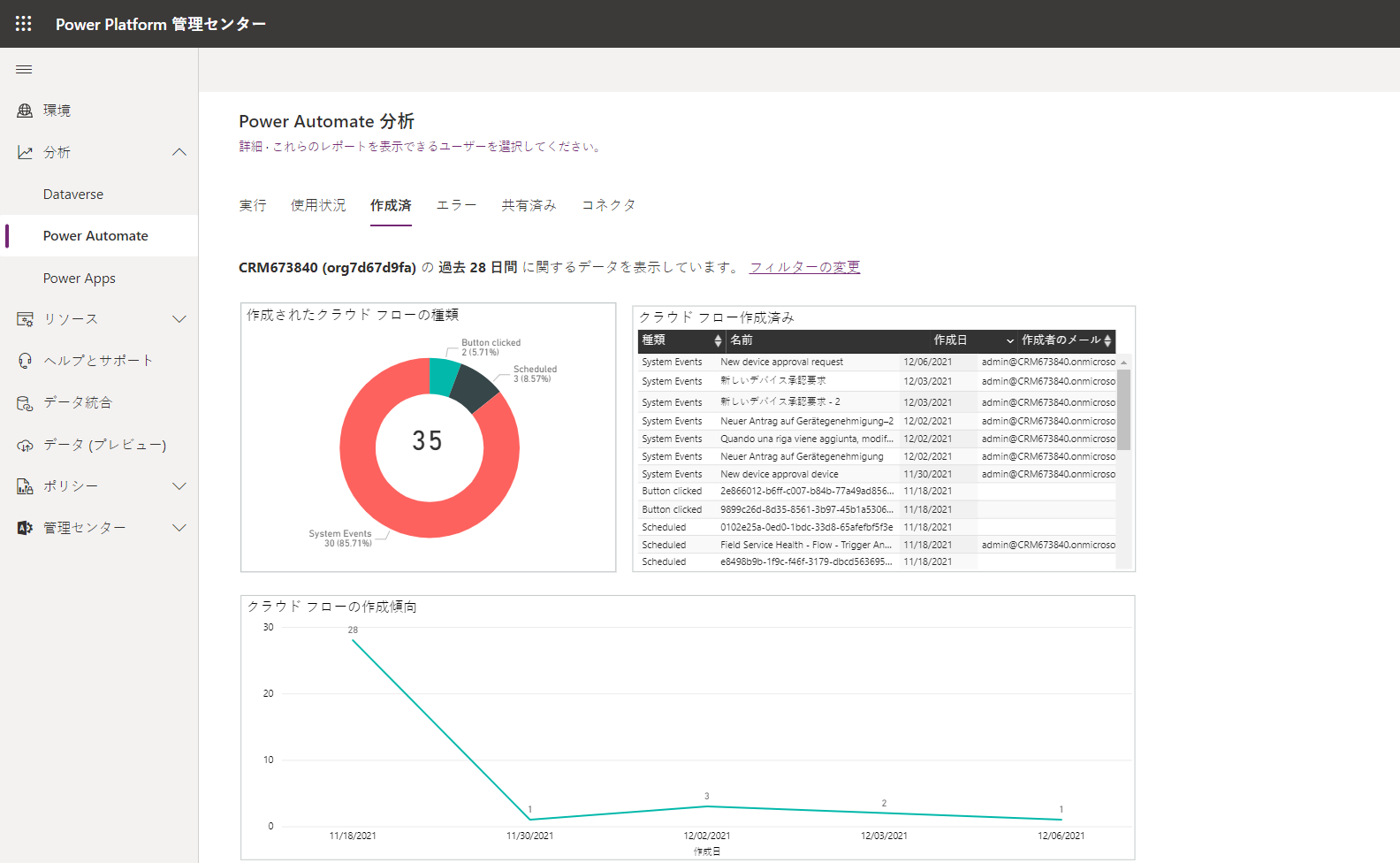Screen dimensions: 1400x863
Task: Expand the ポリシー section chevron
Action: 179,486
